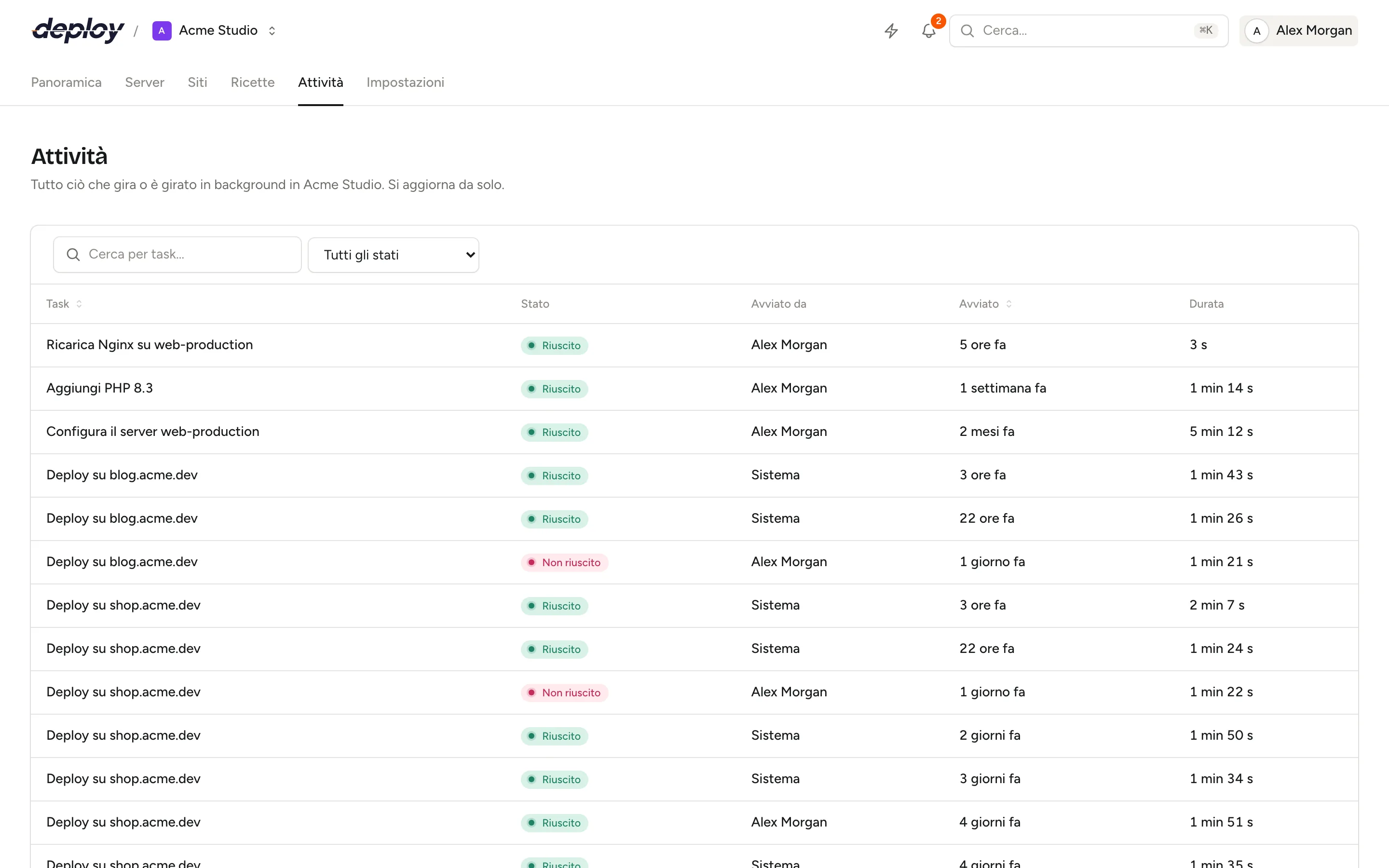Click the Alex Morgan avatar circle
Image resolution: width=1389 pixels, height=868 pixels.
point(1256,31)
